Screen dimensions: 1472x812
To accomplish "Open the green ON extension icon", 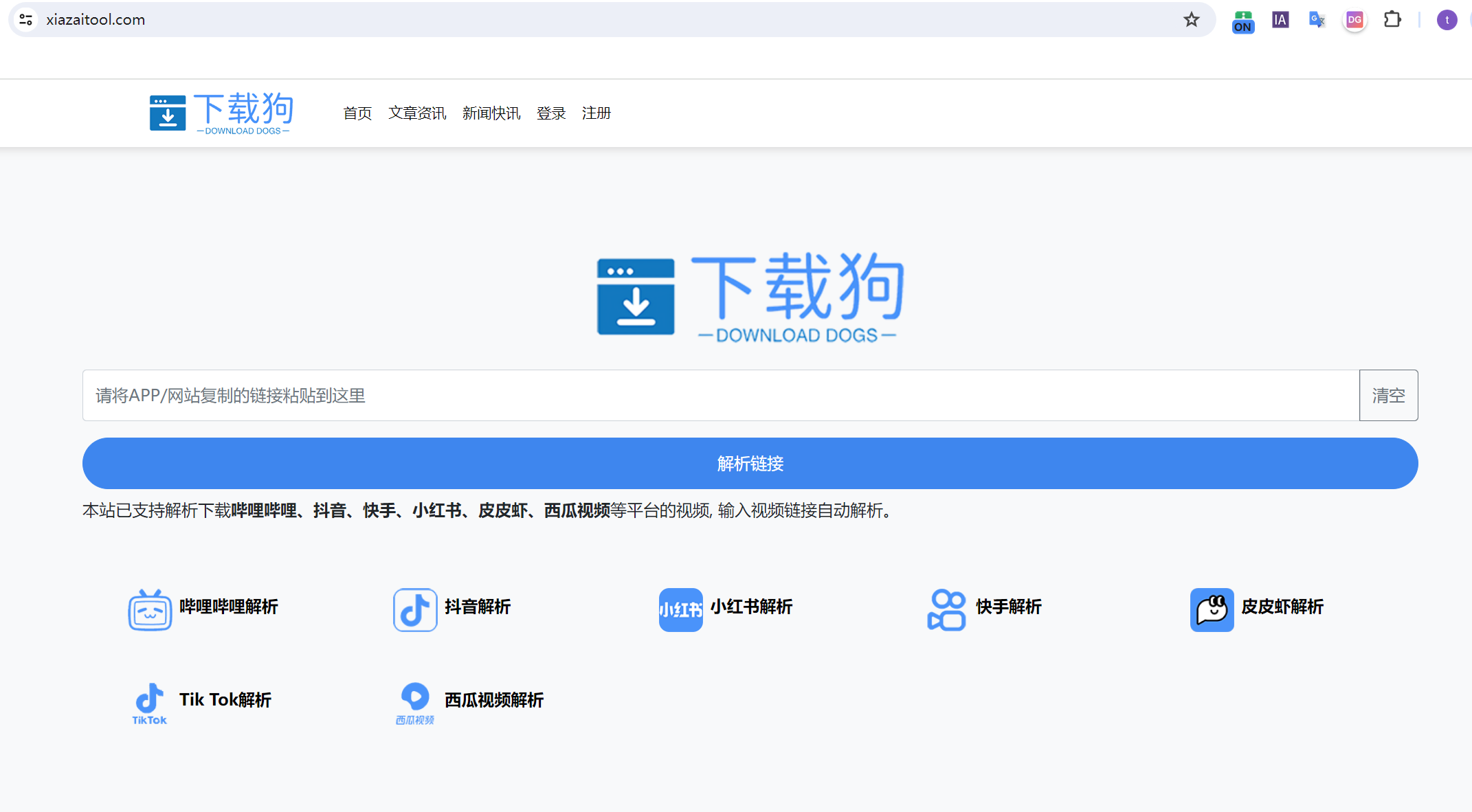I will 1243,21.
